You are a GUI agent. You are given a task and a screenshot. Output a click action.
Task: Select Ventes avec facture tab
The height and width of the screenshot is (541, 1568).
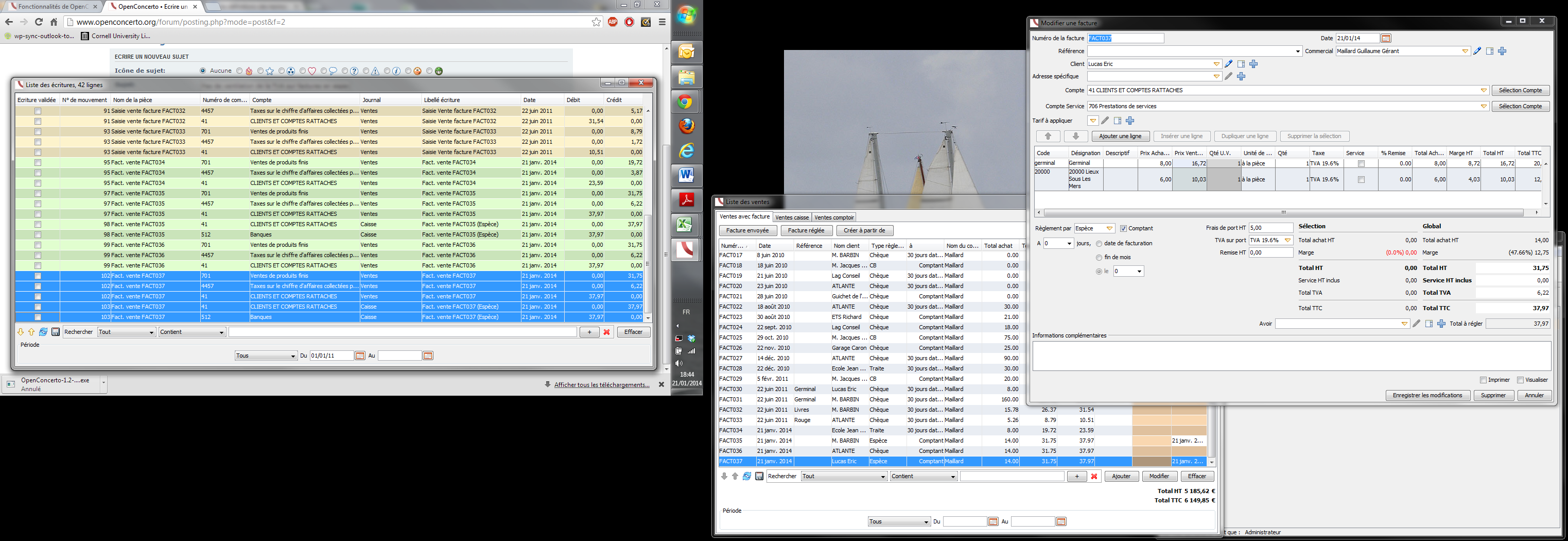coord(744,217)
